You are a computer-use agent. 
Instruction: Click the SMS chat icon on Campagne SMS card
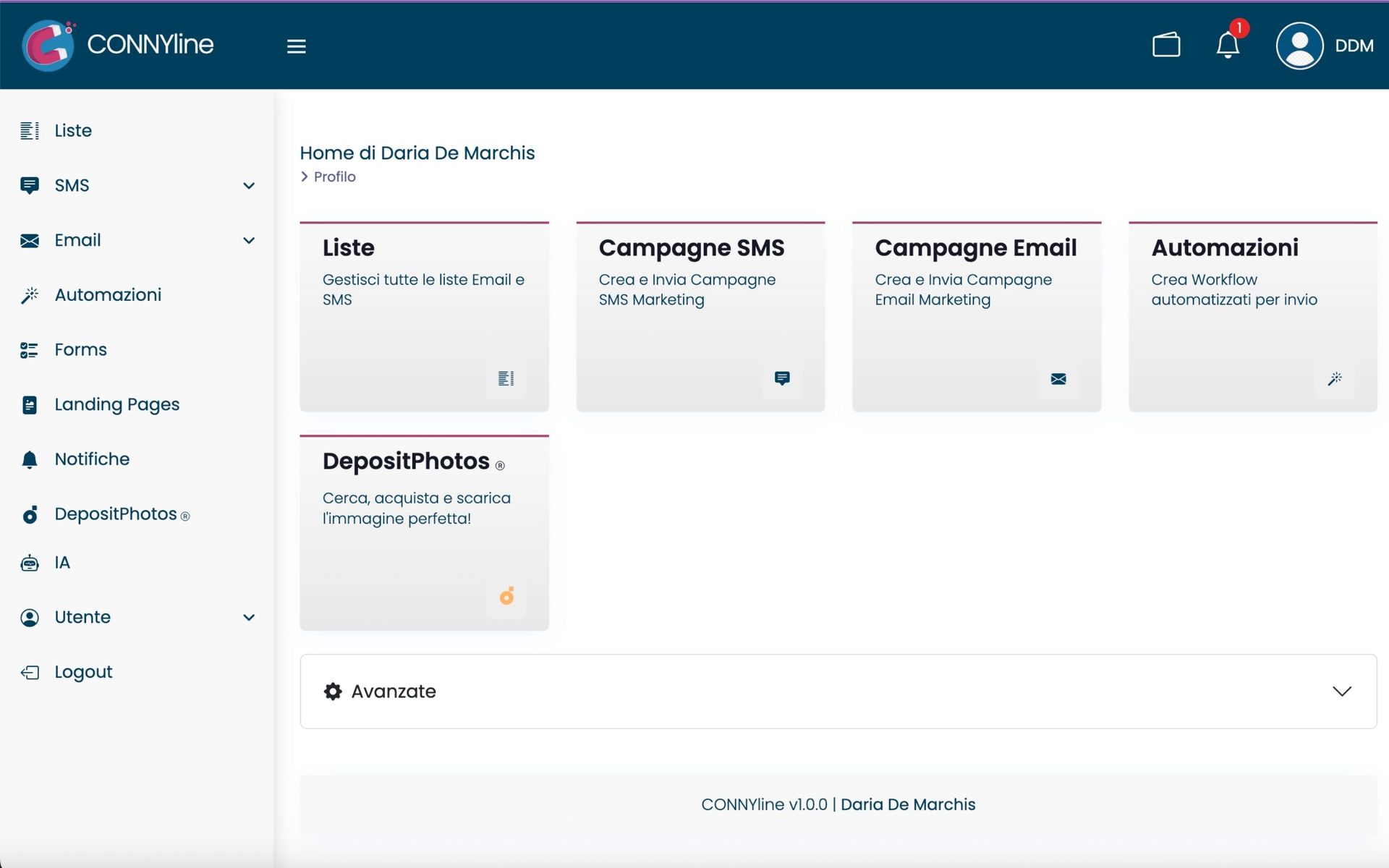pos(781,378)
